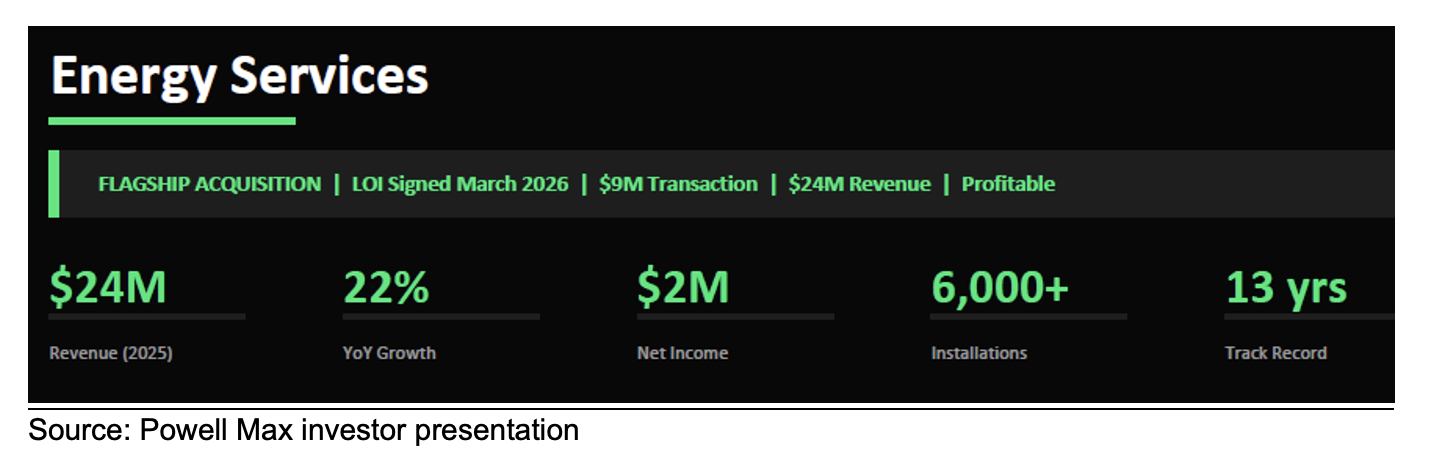
Task: Click $24M Revenue in the banner
Action: point(859,184)
